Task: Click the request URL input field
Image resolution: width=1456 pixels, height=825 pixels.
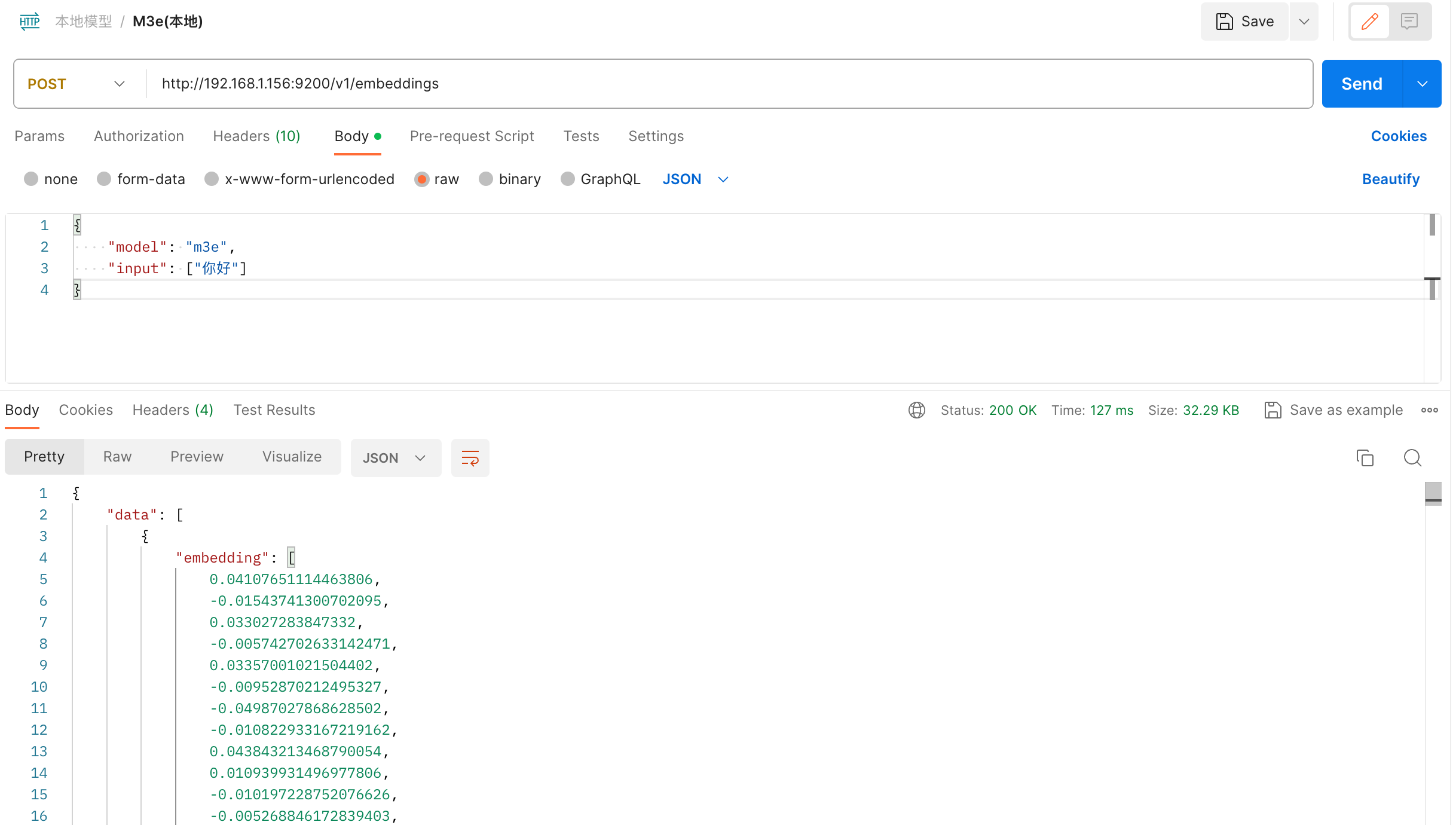Action: pyautogui.click(x=729, y=84)
